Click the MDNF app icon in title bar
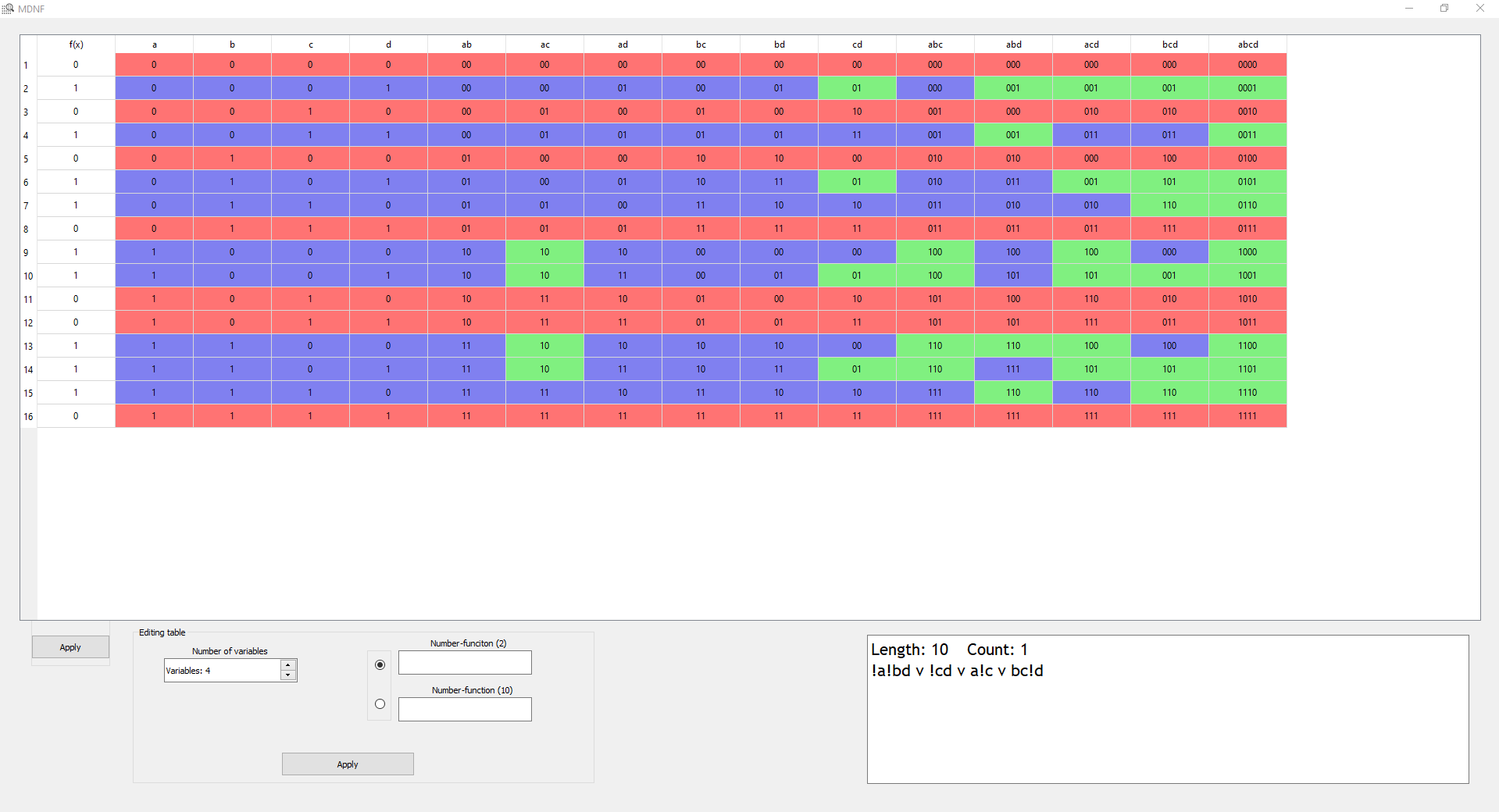Viewport: 1499px width, 812px height. (x=8, y=9)
